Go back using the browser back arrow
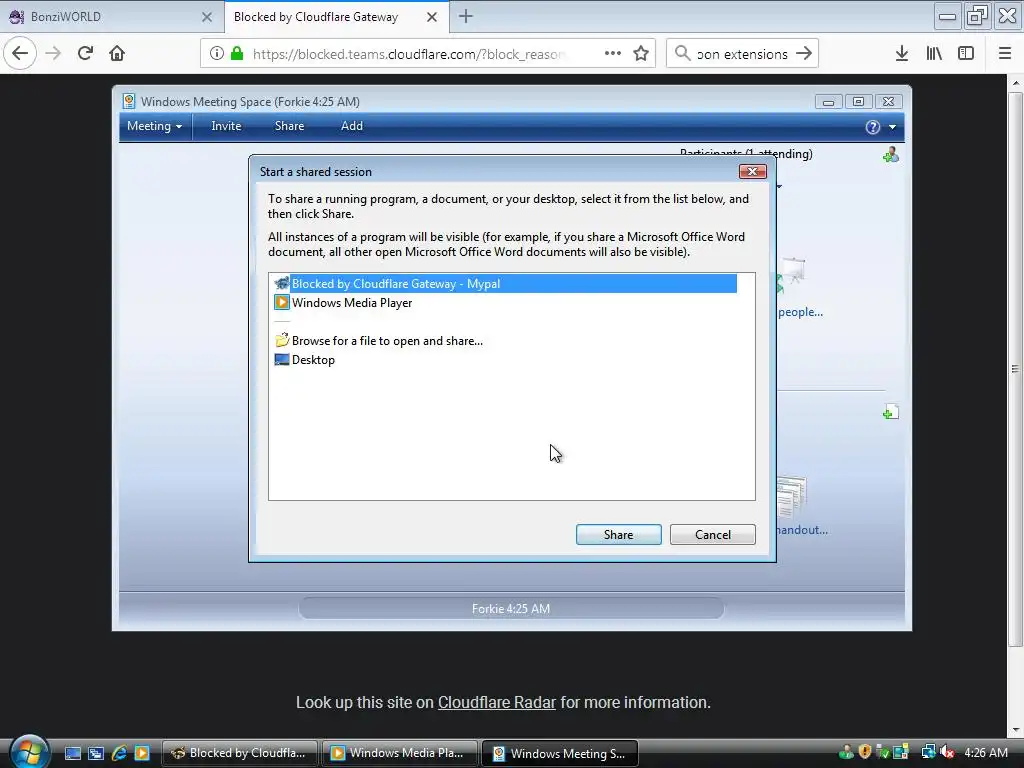The width and height of the screenshot is (1024, 768). (x=20, y=54)
